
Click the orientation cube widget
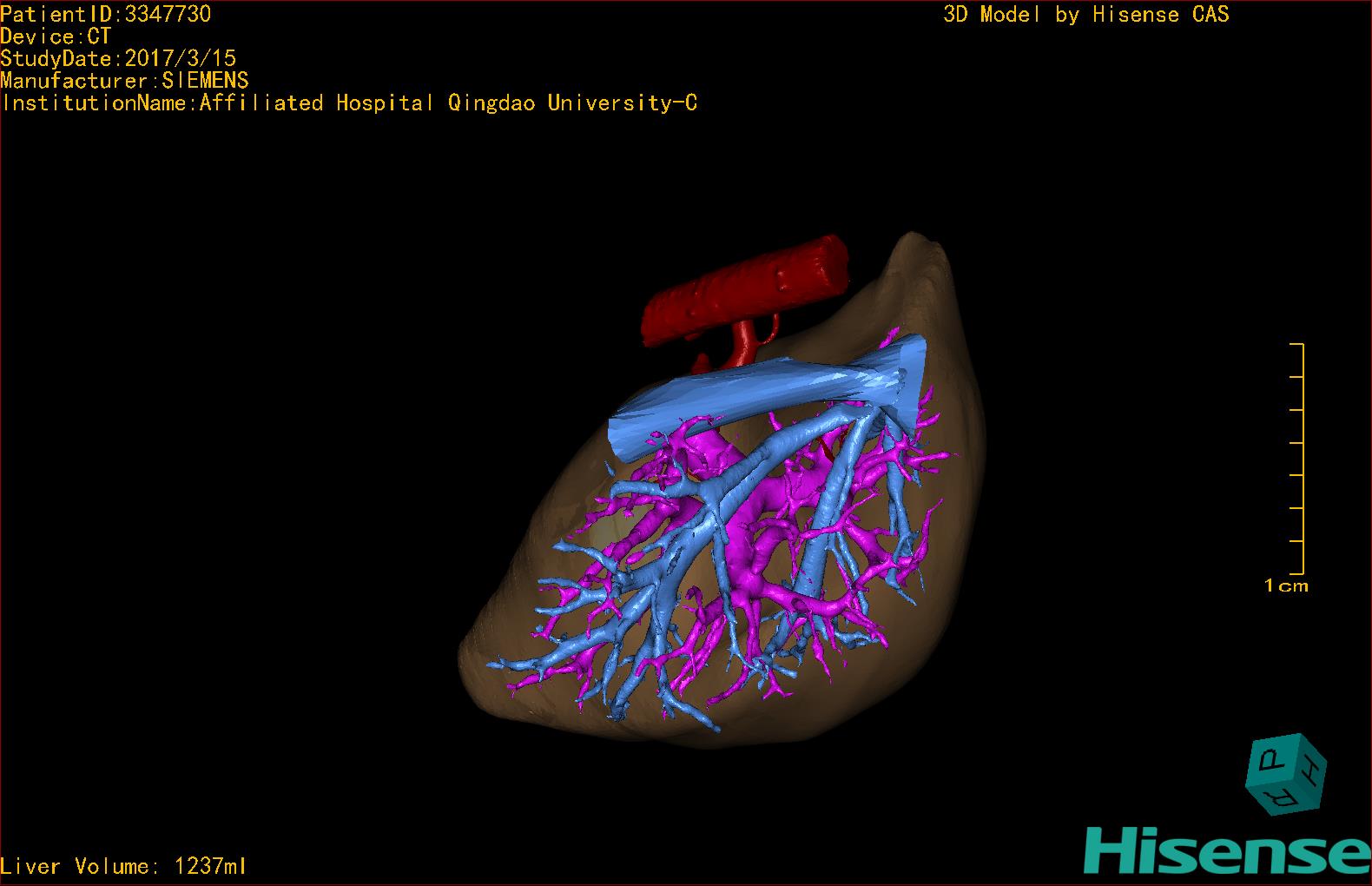[1288, 774]
